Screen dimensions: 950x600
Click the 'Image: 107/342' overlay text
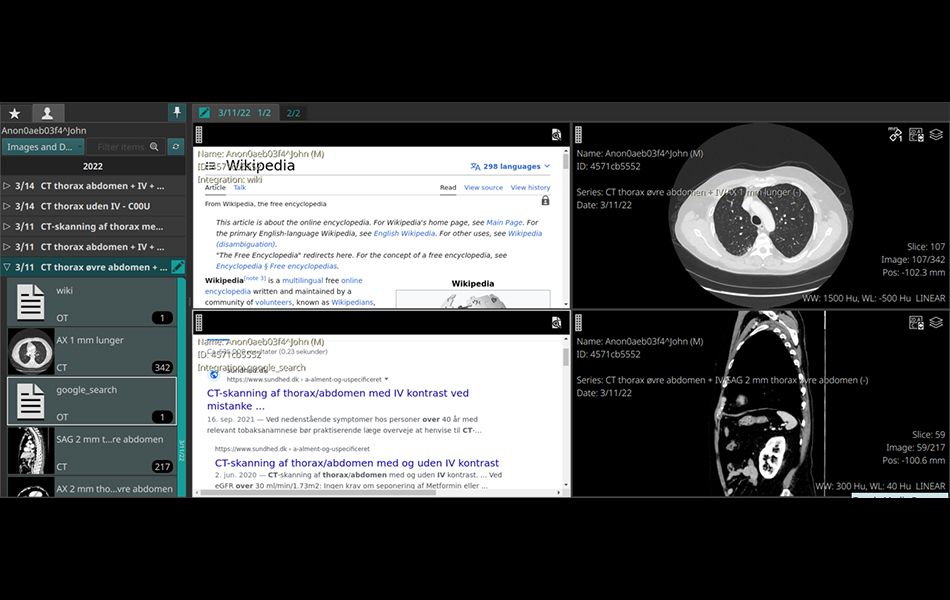[913, 259]
